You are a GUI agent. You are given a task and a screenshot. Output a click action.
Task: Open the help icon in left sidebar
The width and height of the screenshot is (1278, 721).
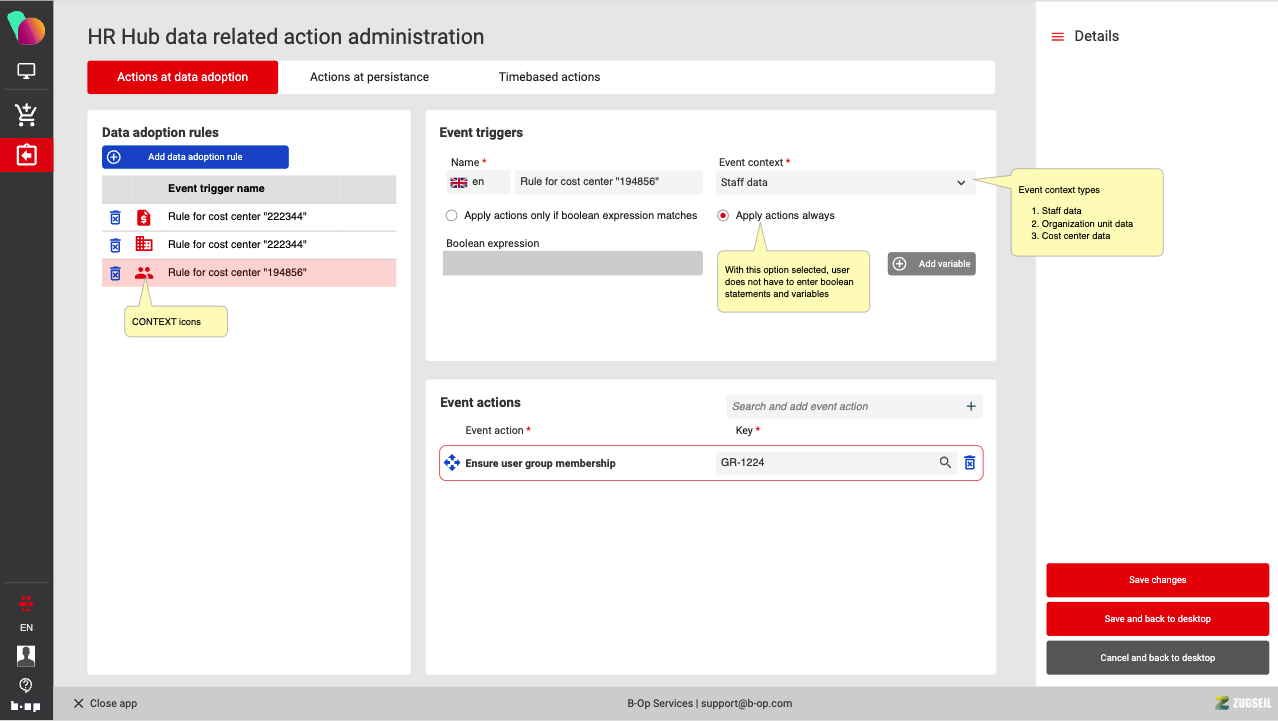pyautogui.click(x=26, y=685)
